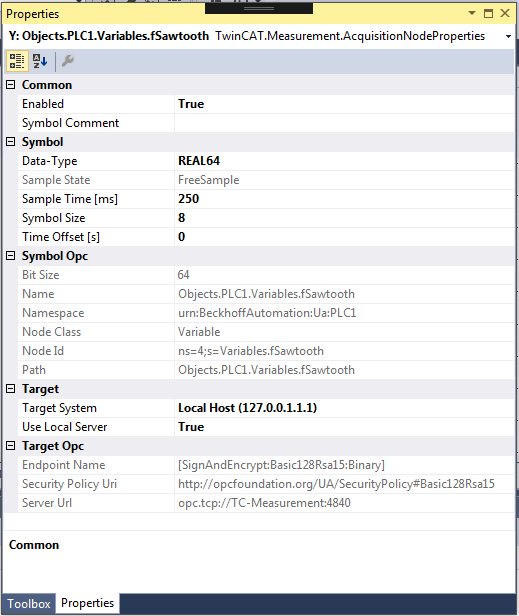Collapse the Target Opc section
The image size is (519, 616).
[x=11, y=446]
